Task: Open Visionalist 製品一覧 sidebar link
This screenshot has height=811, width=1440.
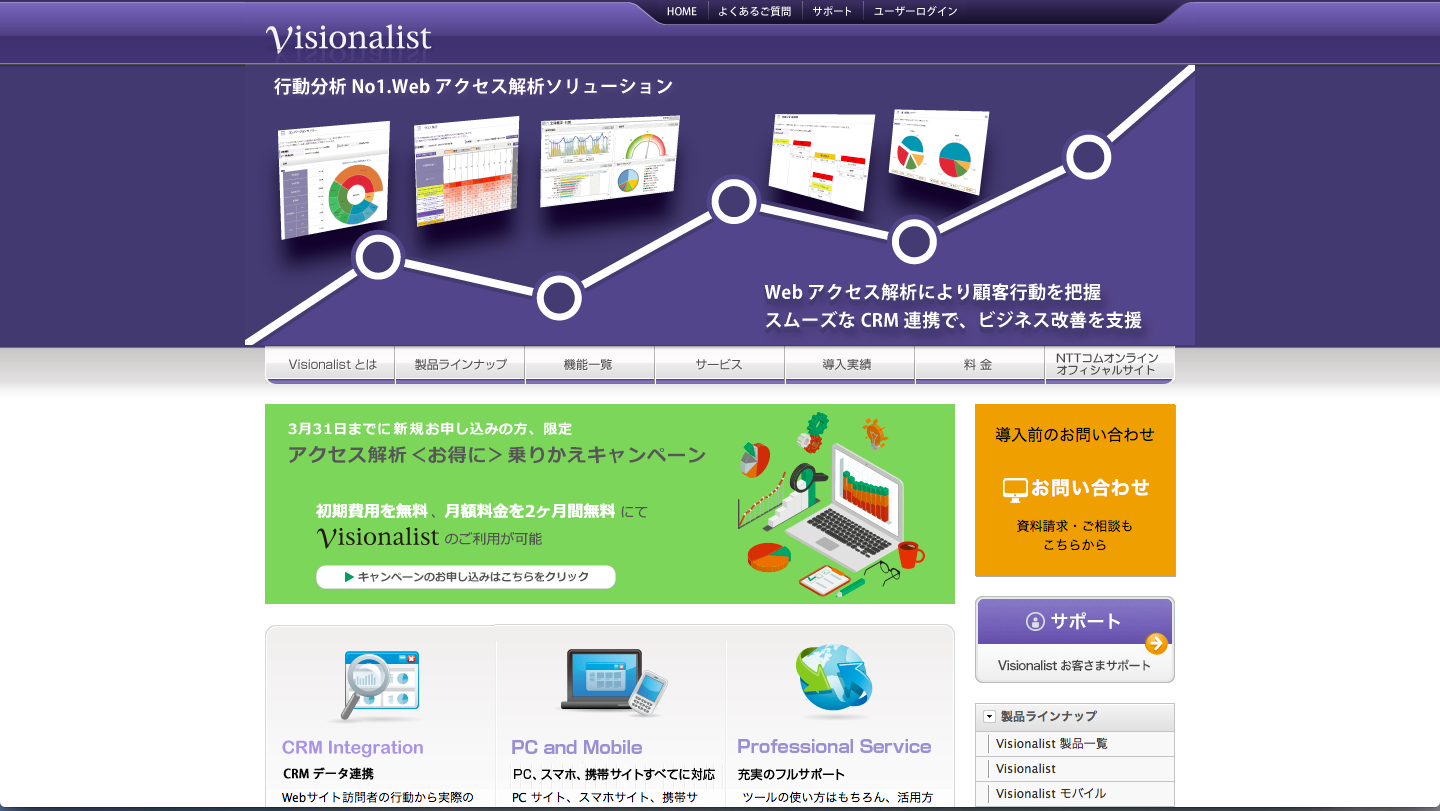Action: click(1051, 744)
